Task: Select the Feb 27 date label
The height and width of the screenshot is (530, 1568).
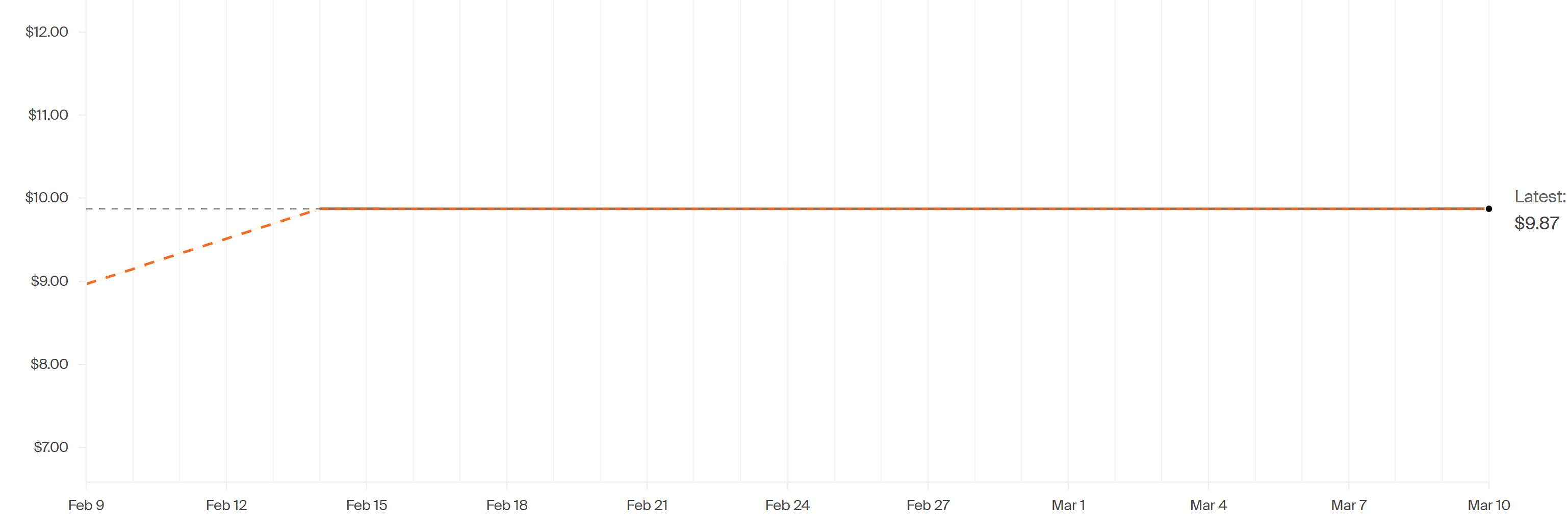Action: 928,505
